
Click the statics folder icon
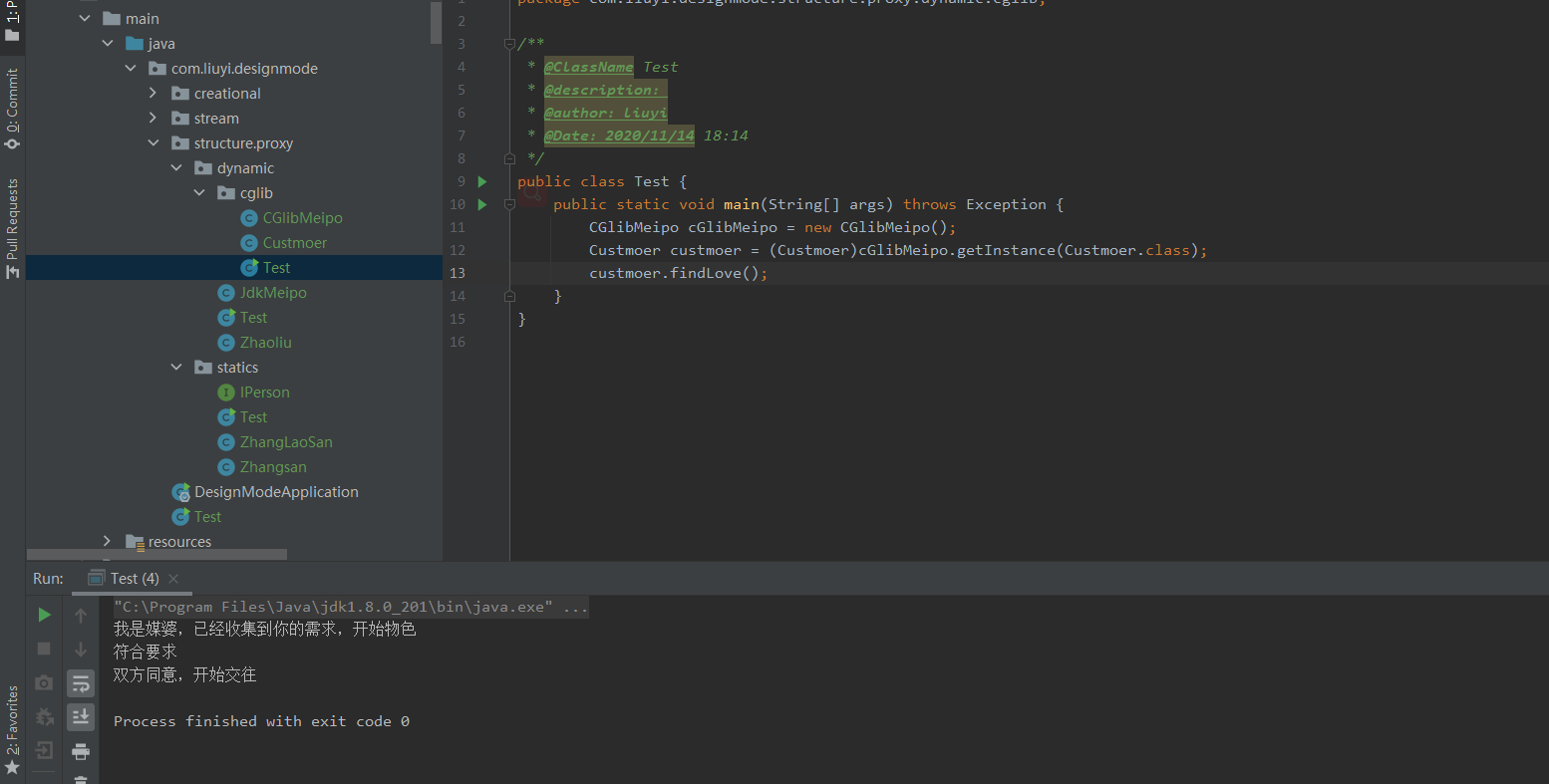pyautogui.click(x=203, y=368)
